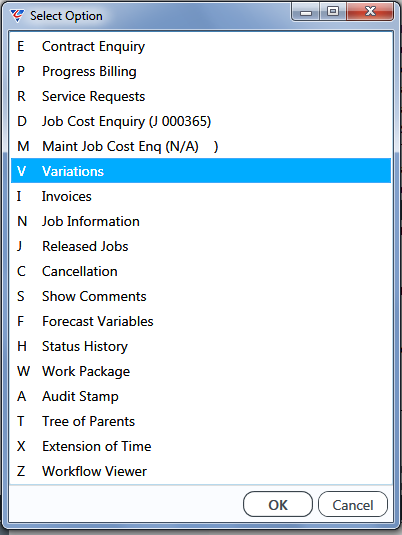Click the app logo icon in title bar
The height and width of the screenshot is (535, 402).
[17, 16]
